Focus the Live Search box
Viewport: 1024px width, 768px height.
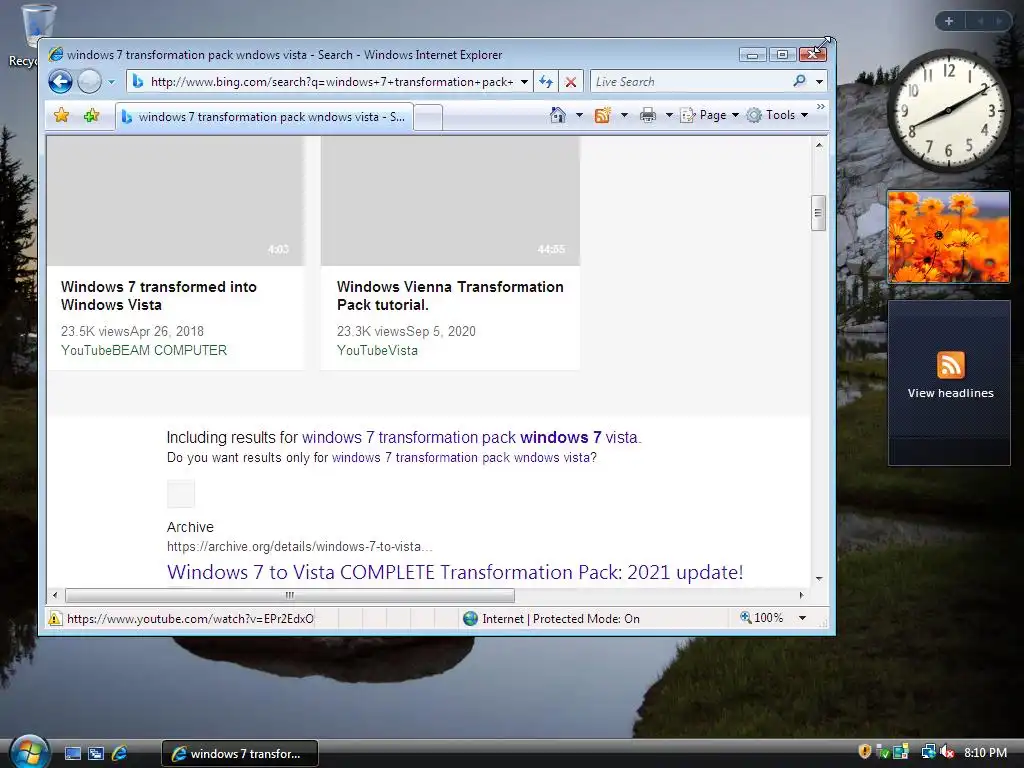[x=690, y=82]
